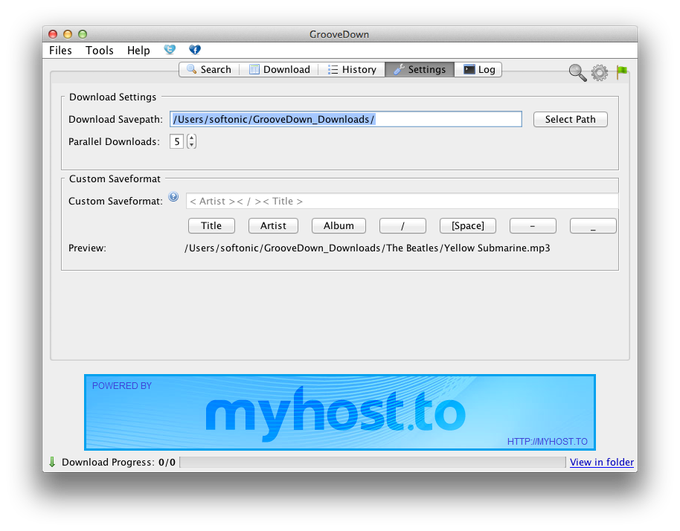Increase Parallel Downloads with the stepper up arrow
680x531 pixels.
(x=192, y=138)
